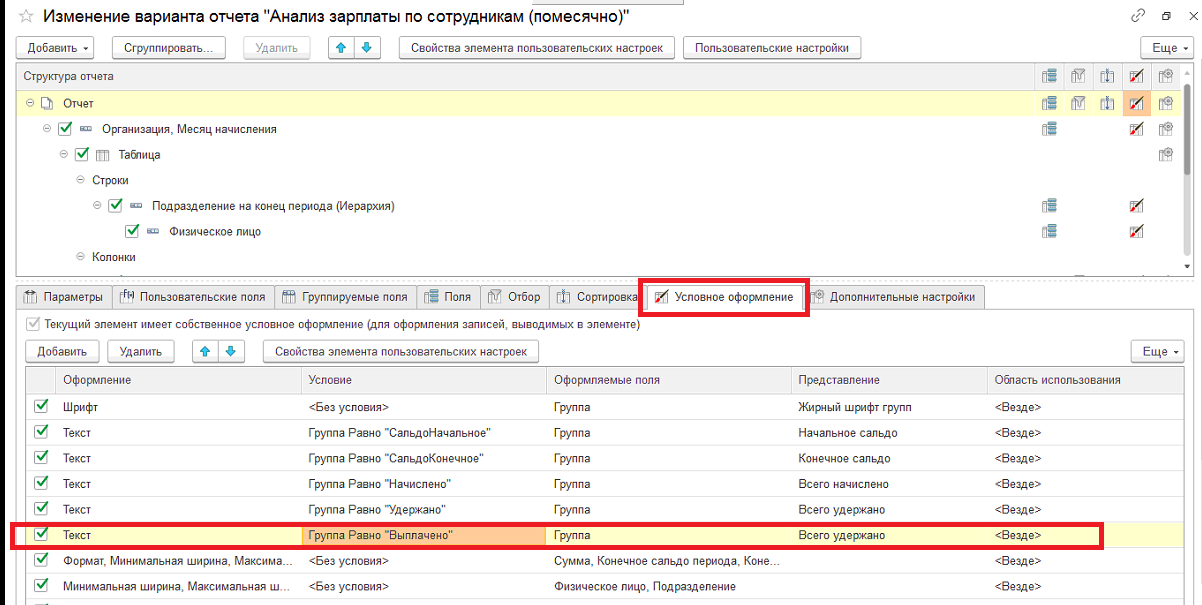The image size is (1202, 605).
Task: Click the selected fields icon in the Отчет row
Action: [x=1049, y=103]
